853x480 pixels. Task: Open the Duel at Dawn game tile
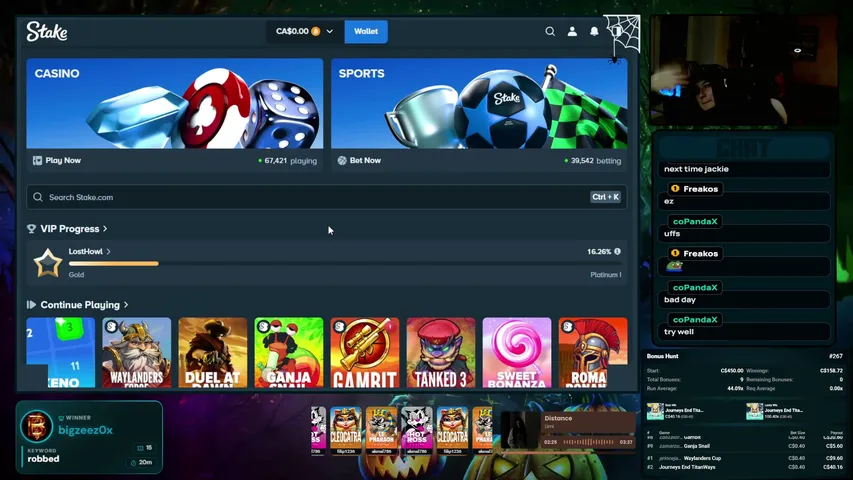pyautogui.click(x=213, y=353)
